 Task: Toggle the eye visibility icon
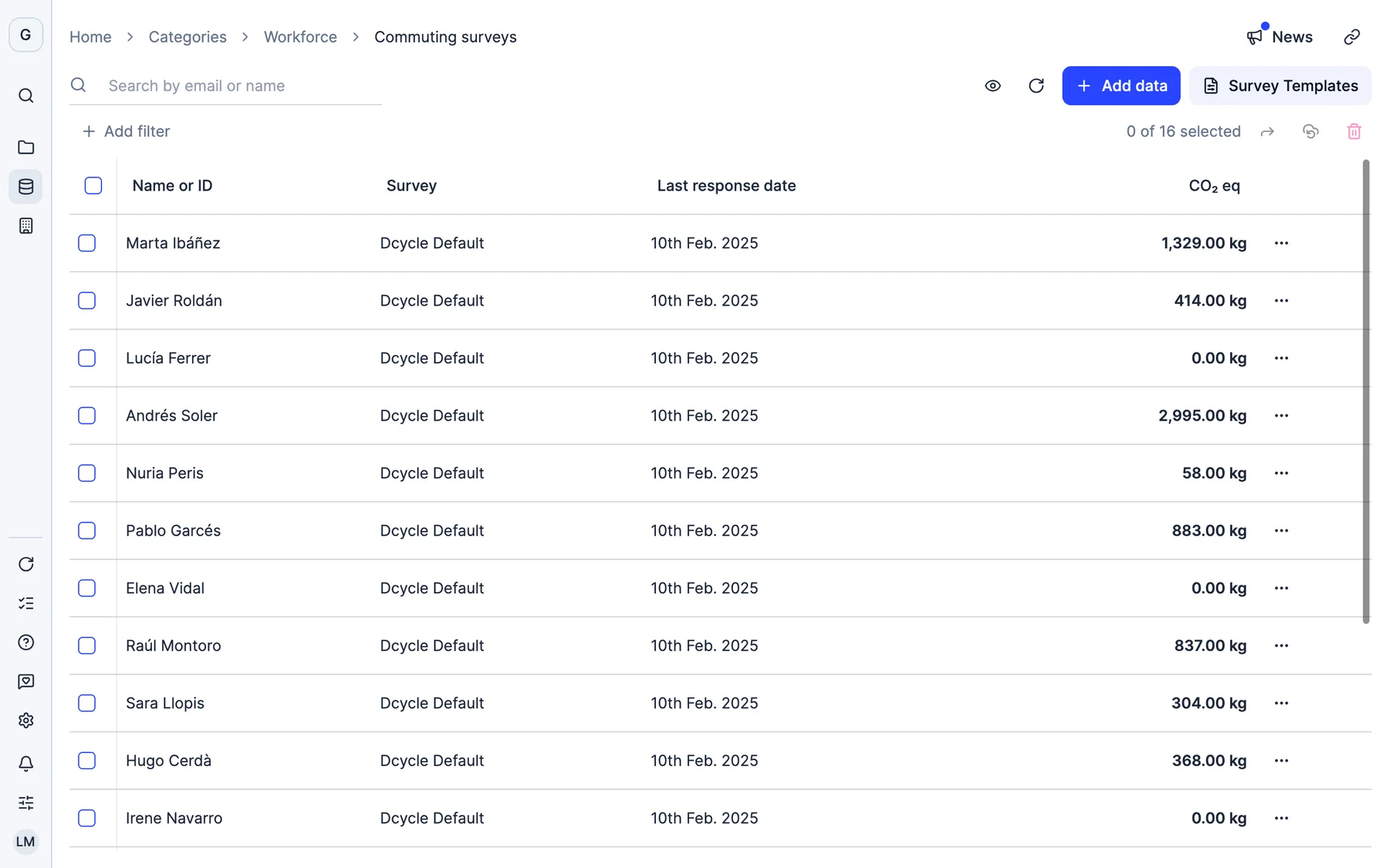tap(992, 86)
